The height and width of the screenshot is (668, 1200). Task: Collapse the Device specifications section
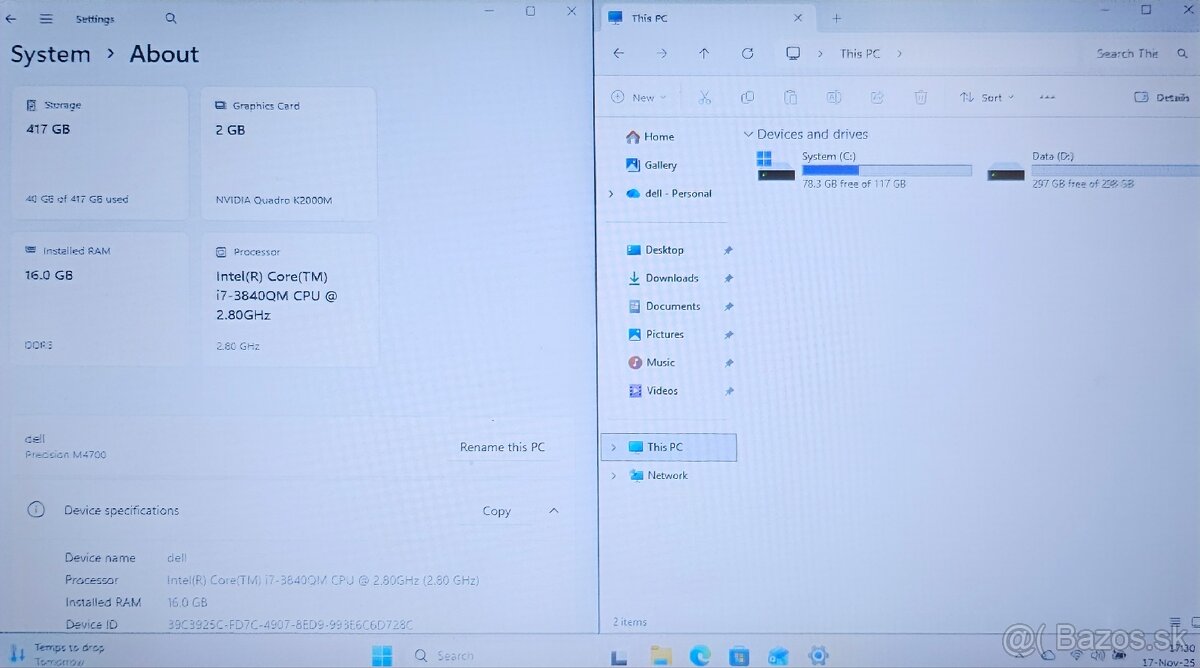tap(554, 511)
